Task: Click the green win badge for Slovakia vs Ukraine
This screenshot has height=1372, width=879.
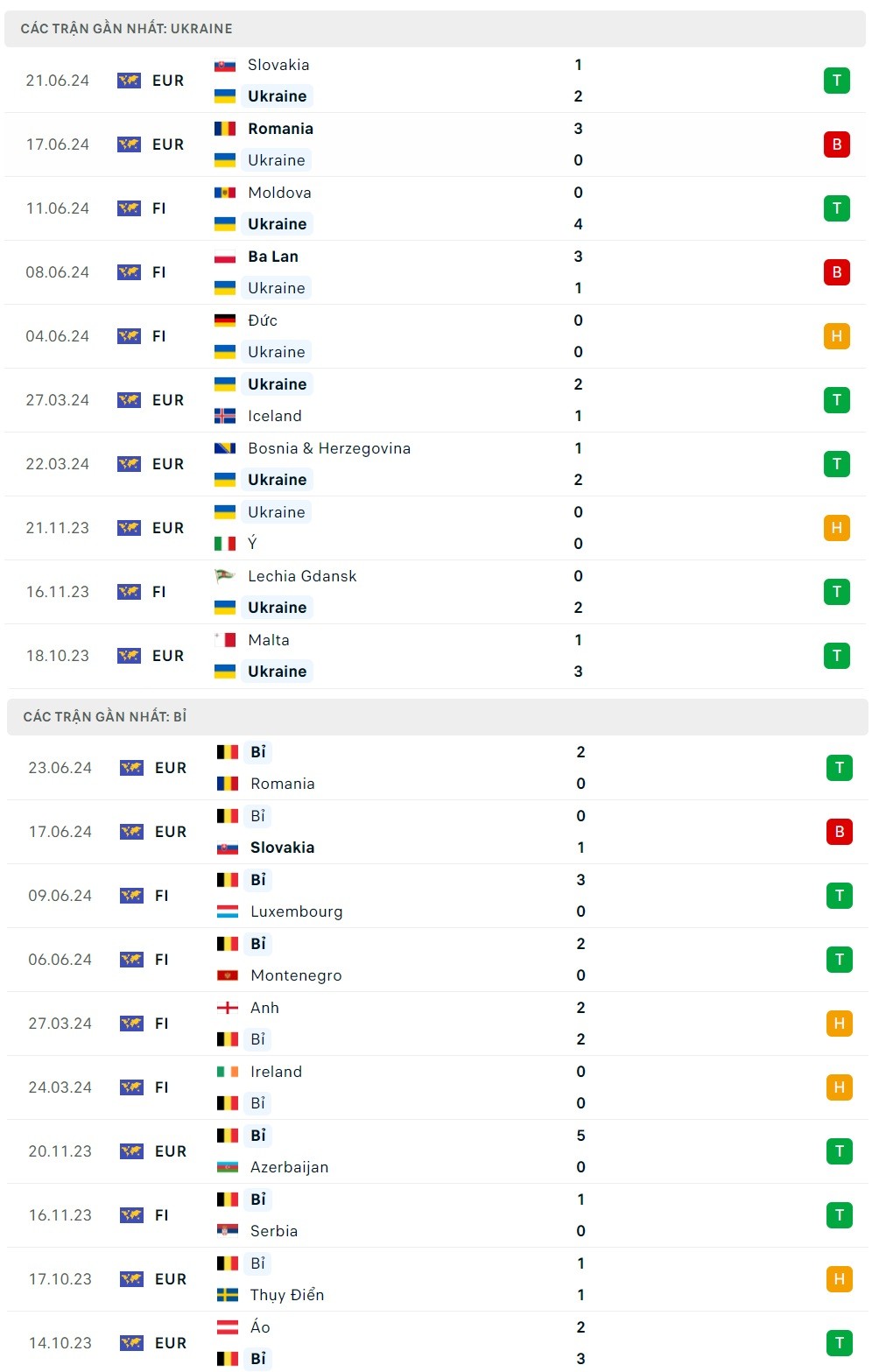Action: point(836,81)
